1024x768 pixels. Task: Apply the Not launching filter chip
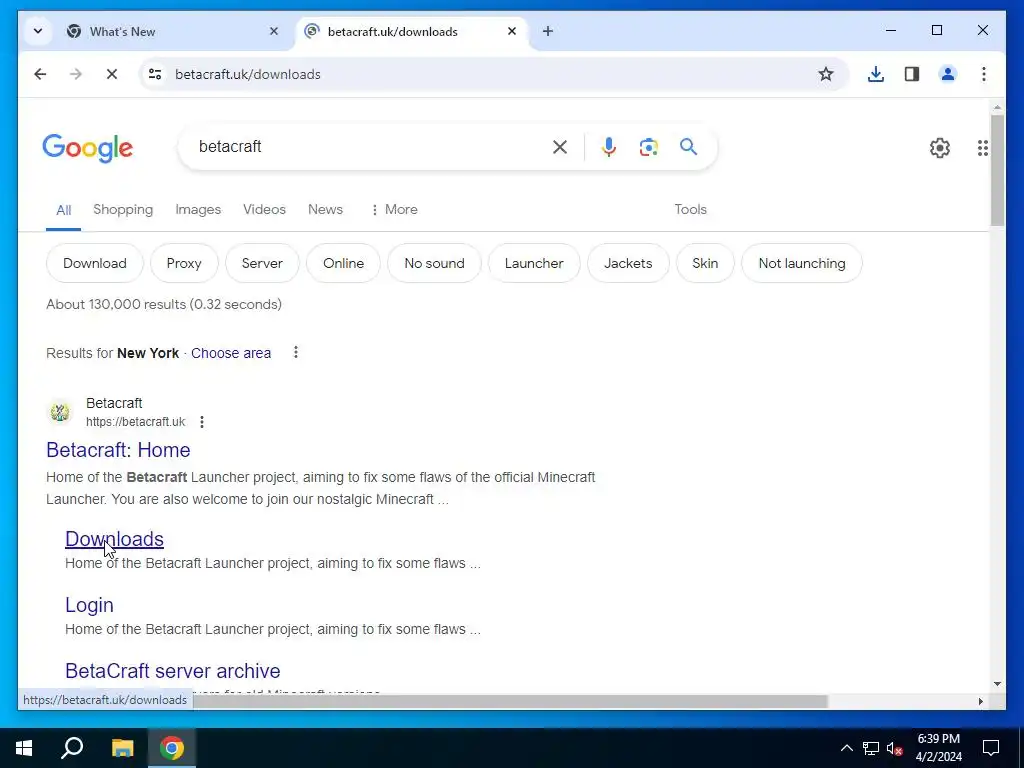[802, 263]
